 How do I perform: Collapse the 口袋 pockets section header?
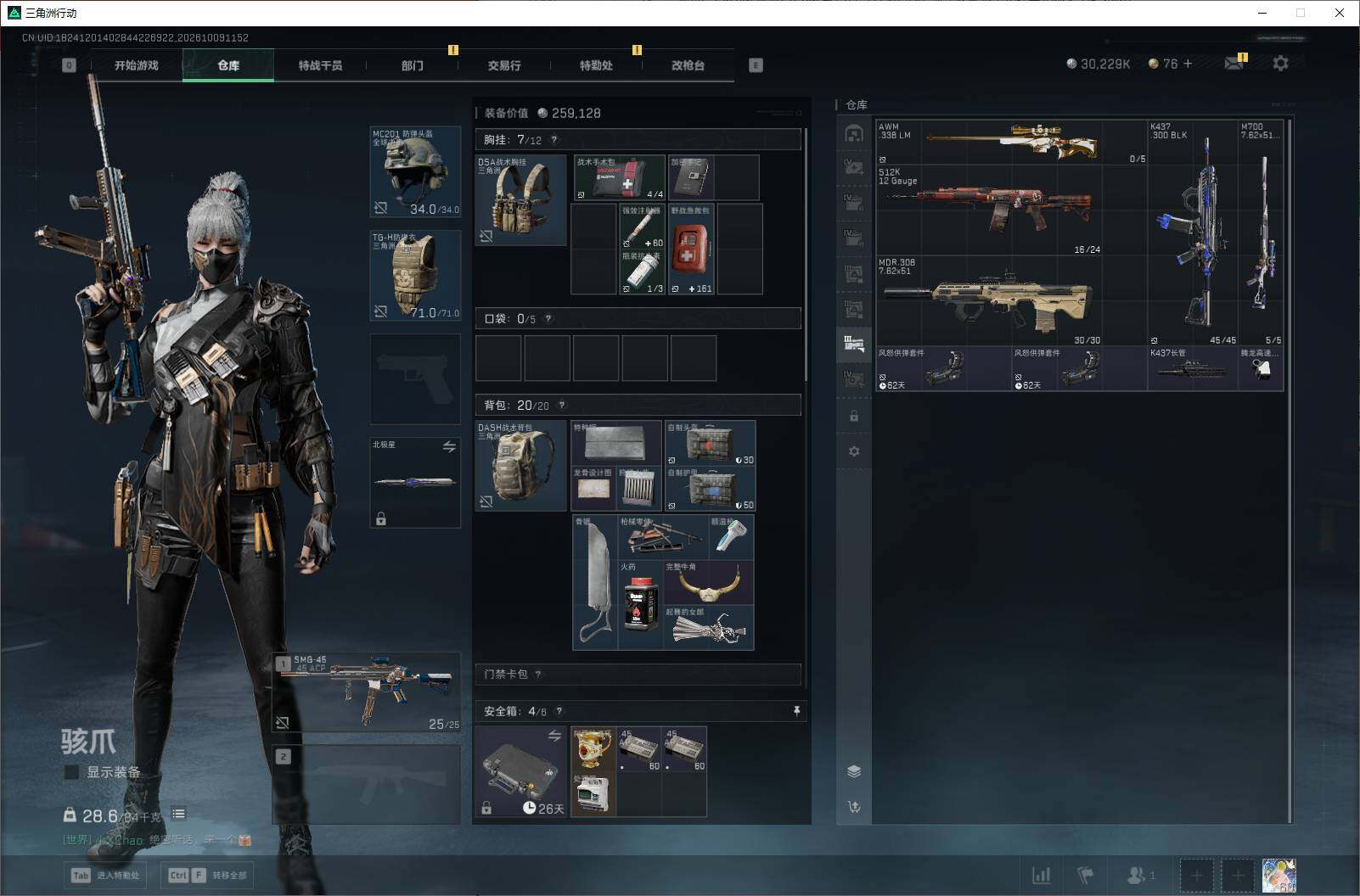point(638,318)
